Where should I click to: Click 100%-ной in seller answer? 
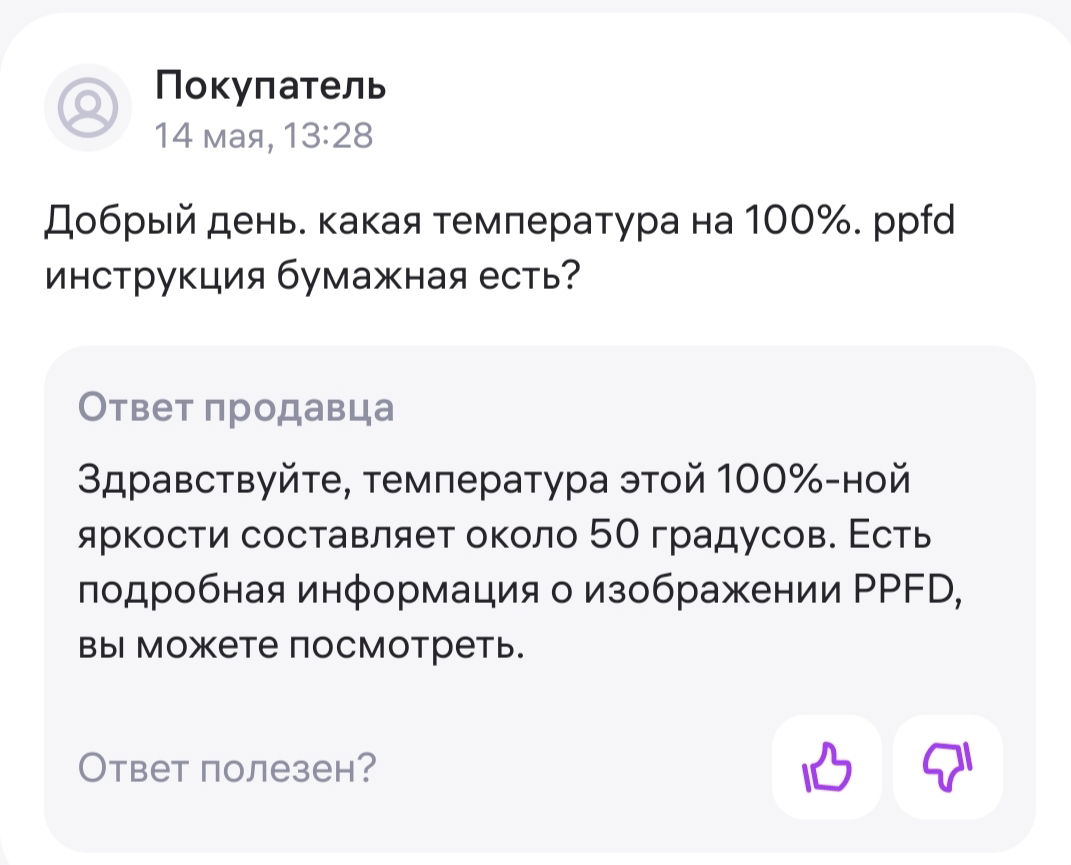pyautogui.click(x=813, y=478)
